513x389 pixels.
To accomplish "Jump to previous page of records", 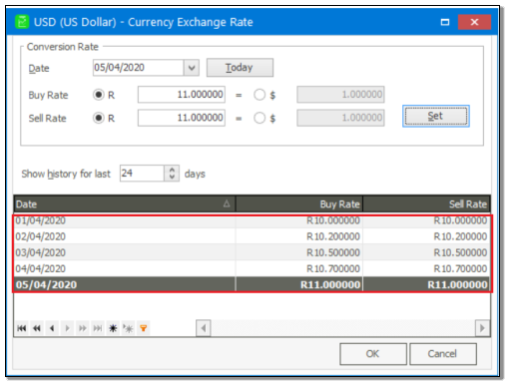I will pyautogui.click(x=37, y=328).
